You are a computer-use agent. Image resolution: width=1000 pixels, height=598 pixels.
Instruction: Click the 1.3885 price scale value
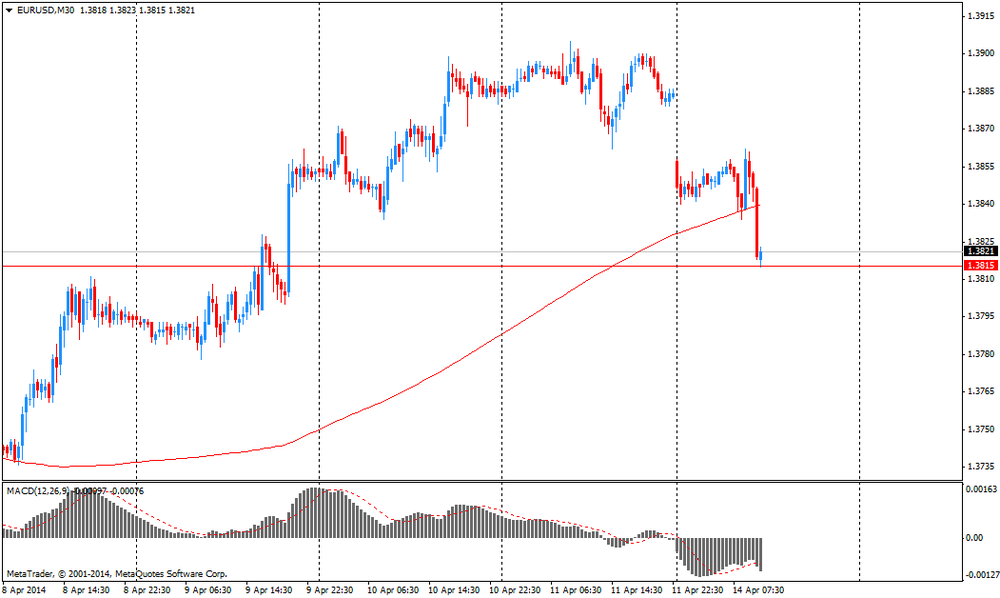(981, 91)
